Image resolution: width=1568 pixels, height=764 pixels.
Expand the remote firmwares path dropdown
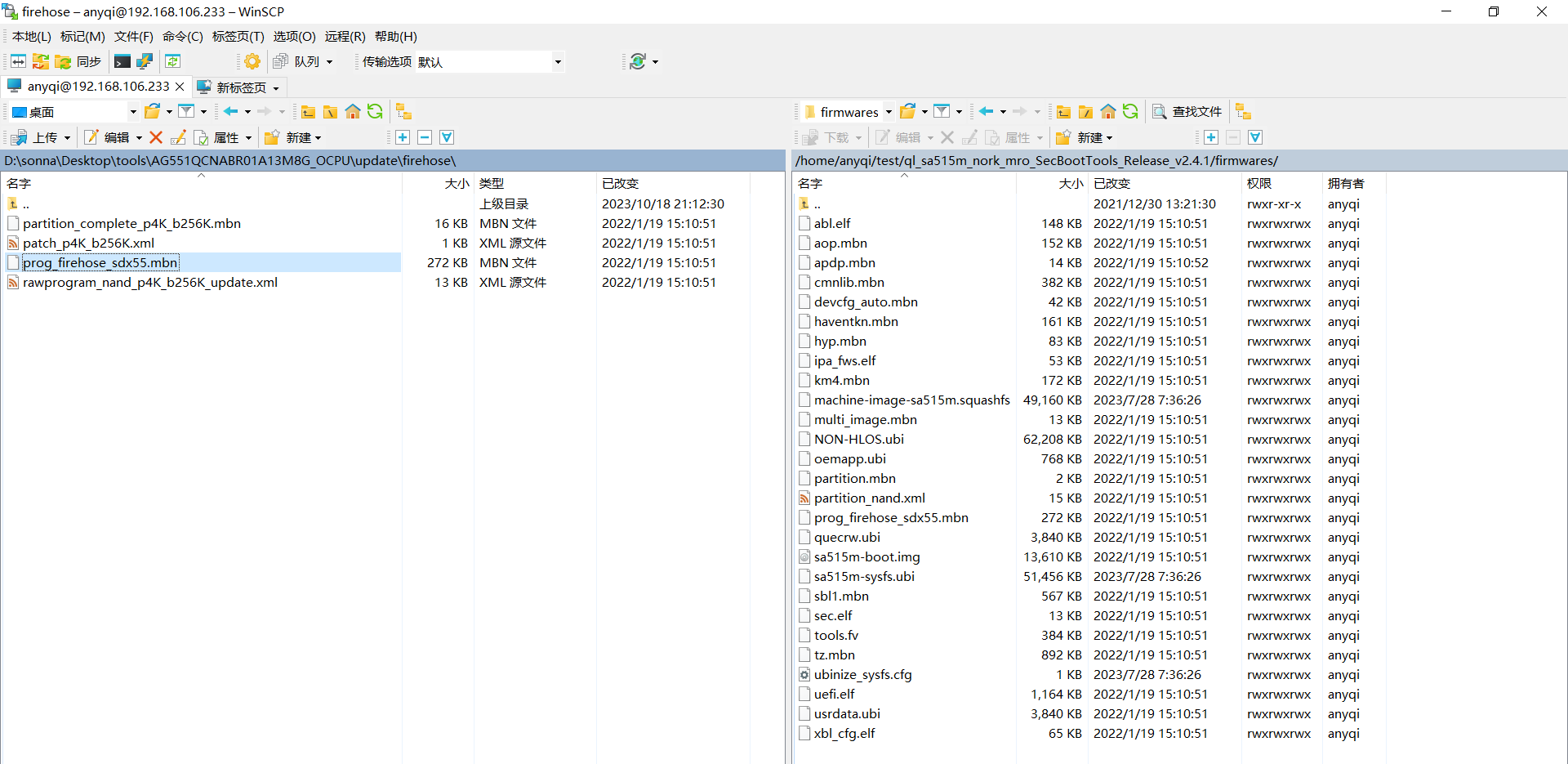coord(889,112)
